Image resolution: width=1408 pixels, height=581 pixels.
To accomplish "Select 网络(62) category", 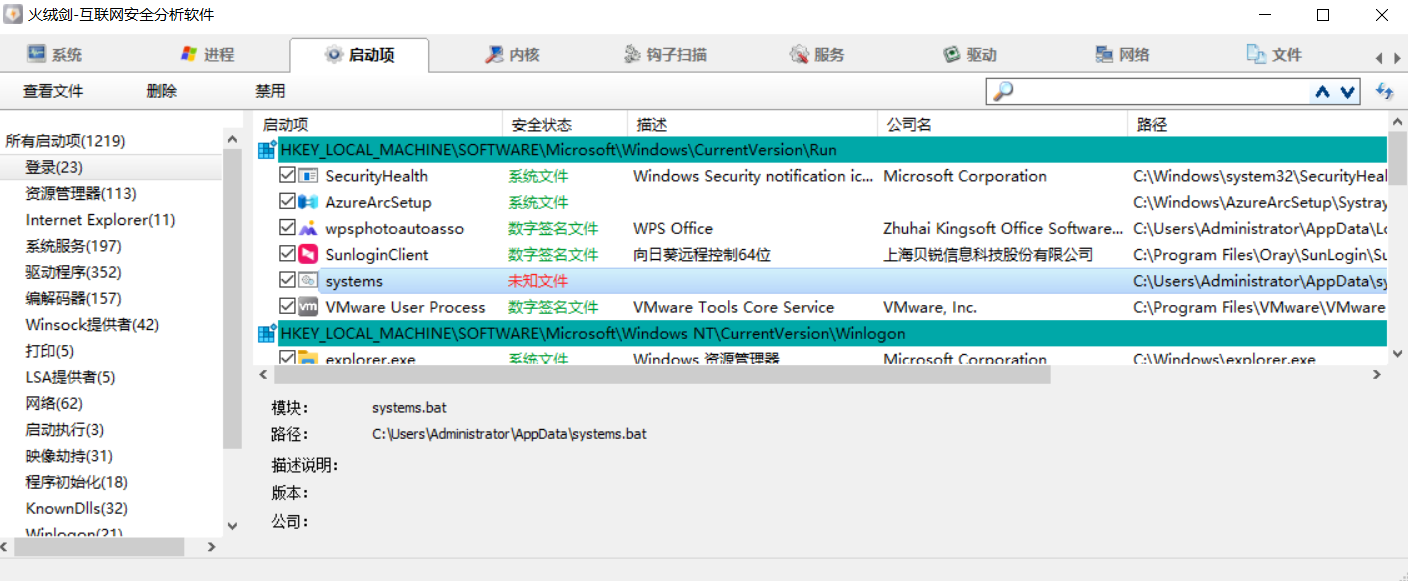I will (54, 403).
